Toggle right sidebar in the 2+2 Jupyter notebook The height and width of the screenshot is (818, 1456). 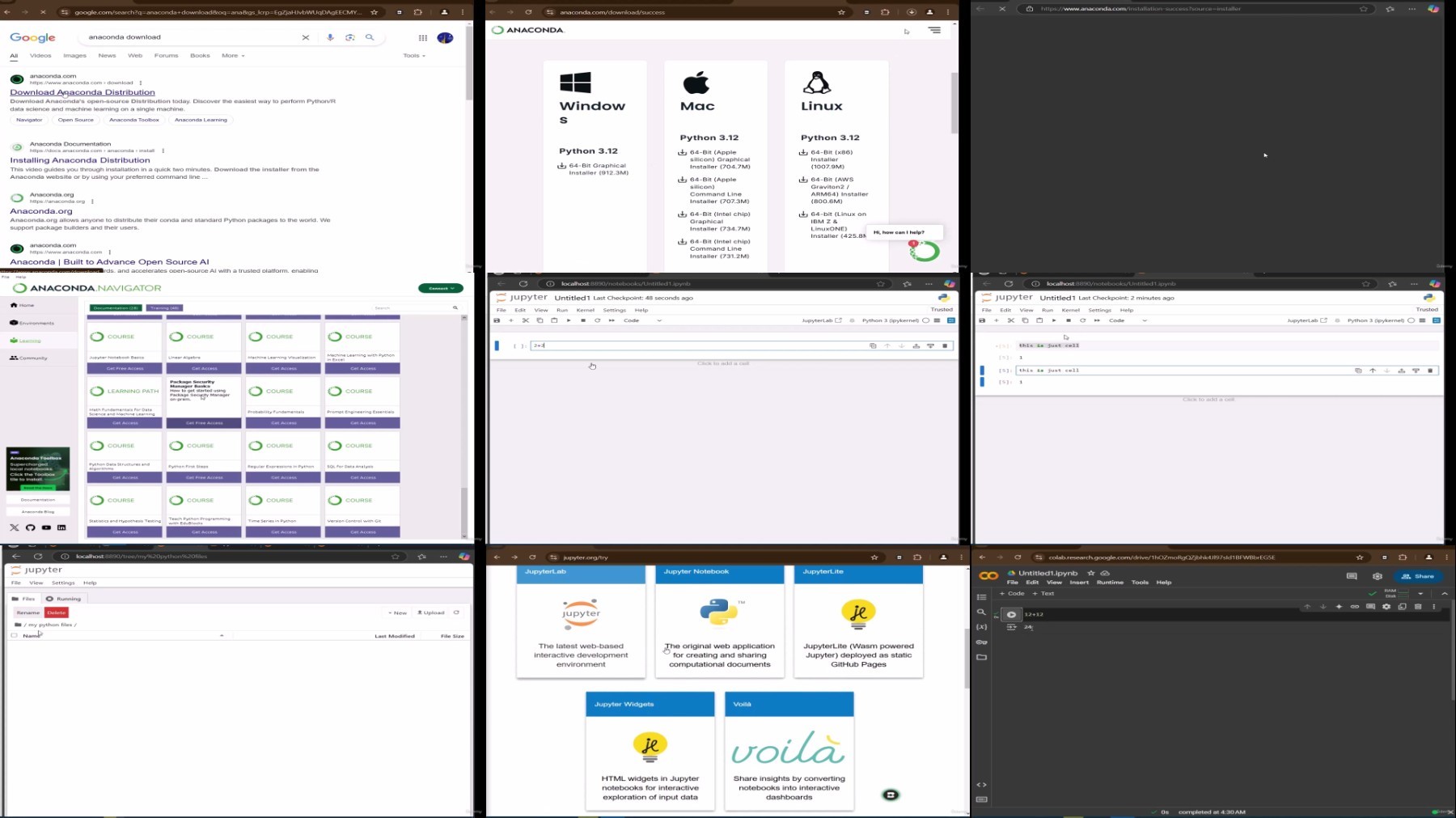coord(951,320)
